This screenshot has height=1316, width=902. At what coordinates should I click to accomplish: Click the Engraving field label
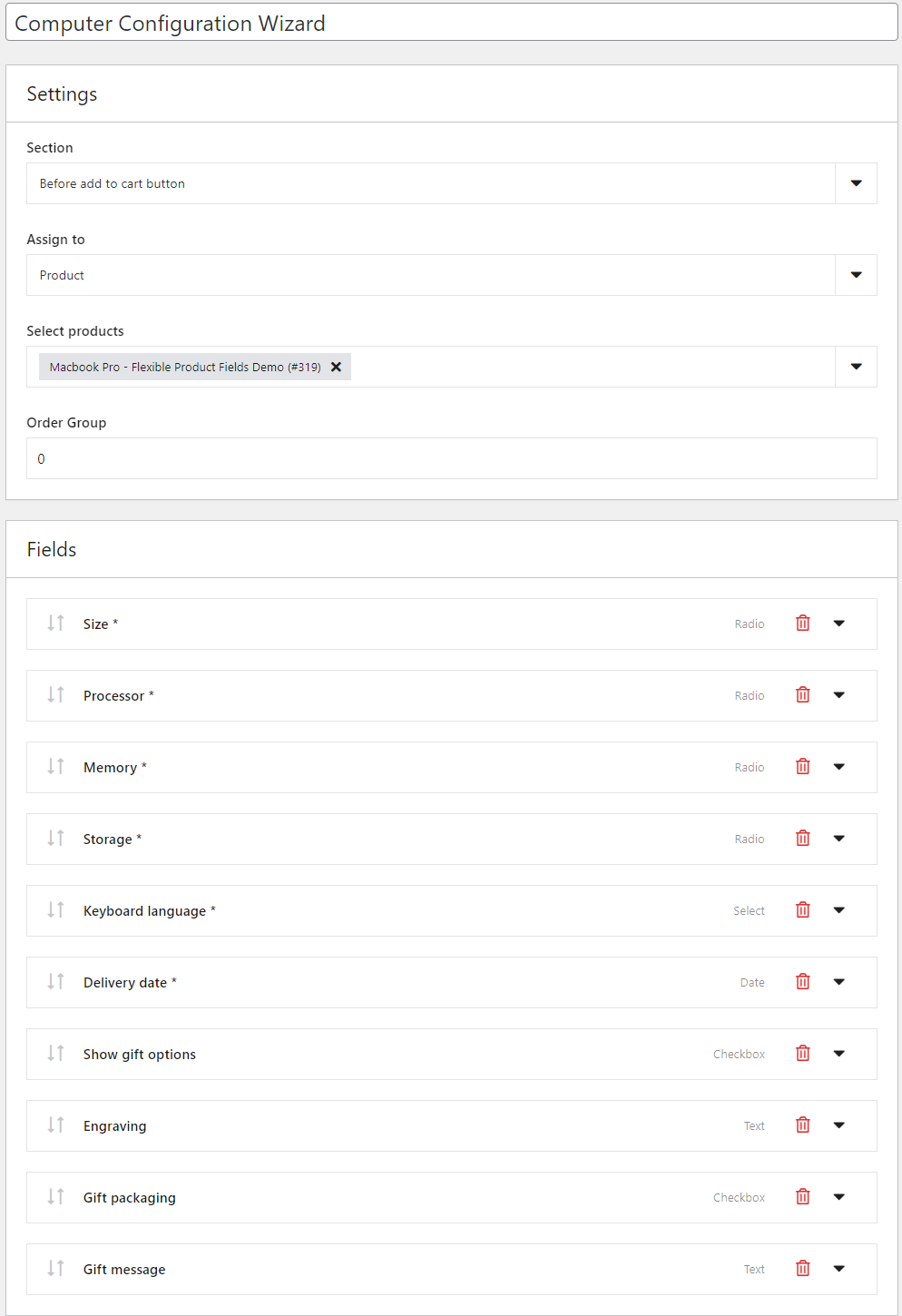115,1126
